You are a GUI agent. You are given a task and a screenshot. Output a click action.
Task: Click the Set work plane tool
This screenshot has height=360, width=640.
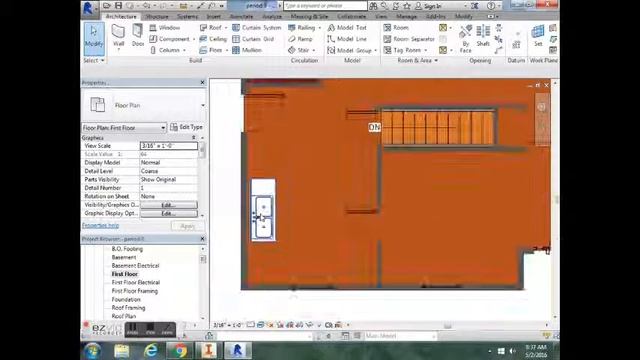(538, 36)
